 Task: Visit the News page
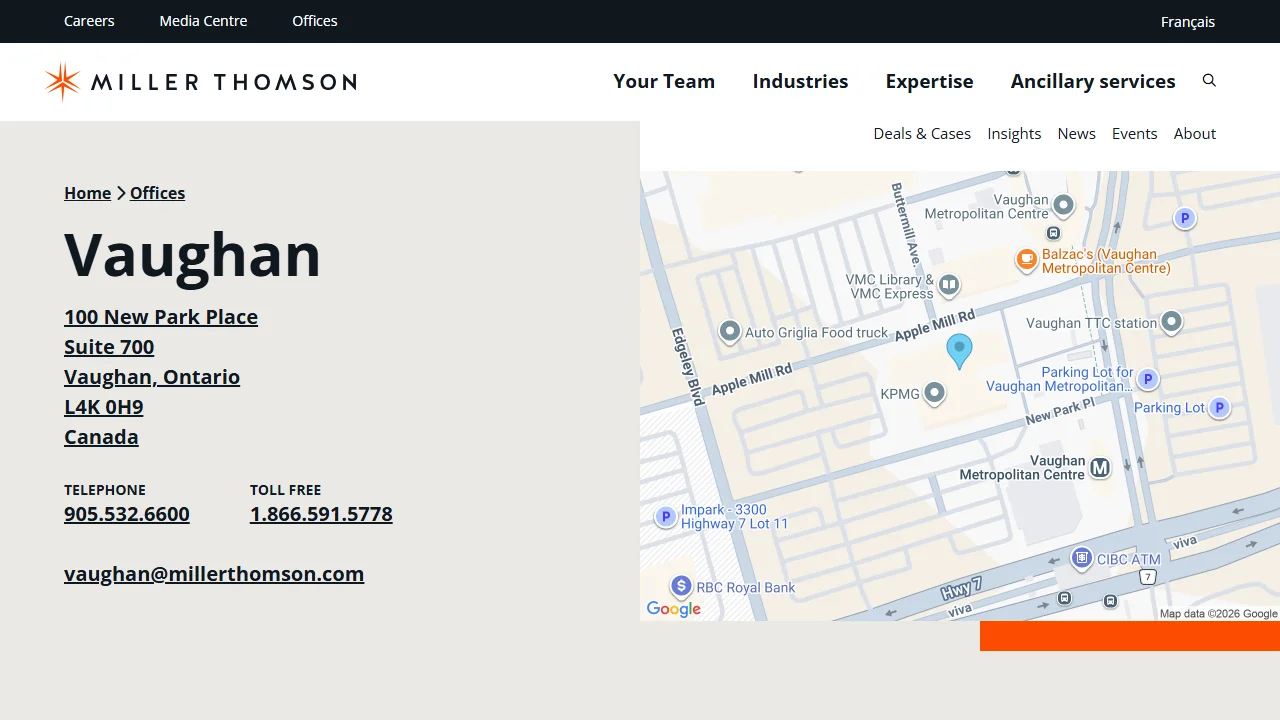coord(1076,133)
